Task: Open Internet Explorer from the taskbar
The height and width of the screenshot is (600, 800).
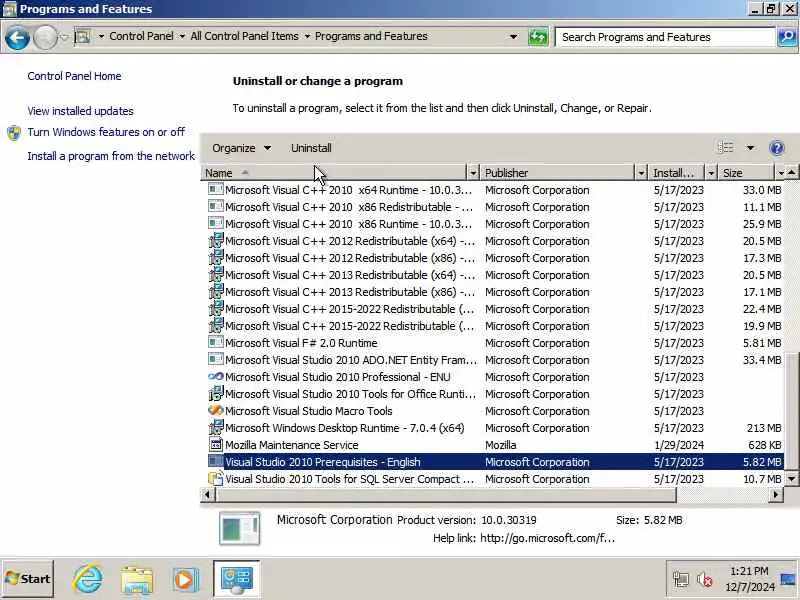Action: (x=88, y=580)
